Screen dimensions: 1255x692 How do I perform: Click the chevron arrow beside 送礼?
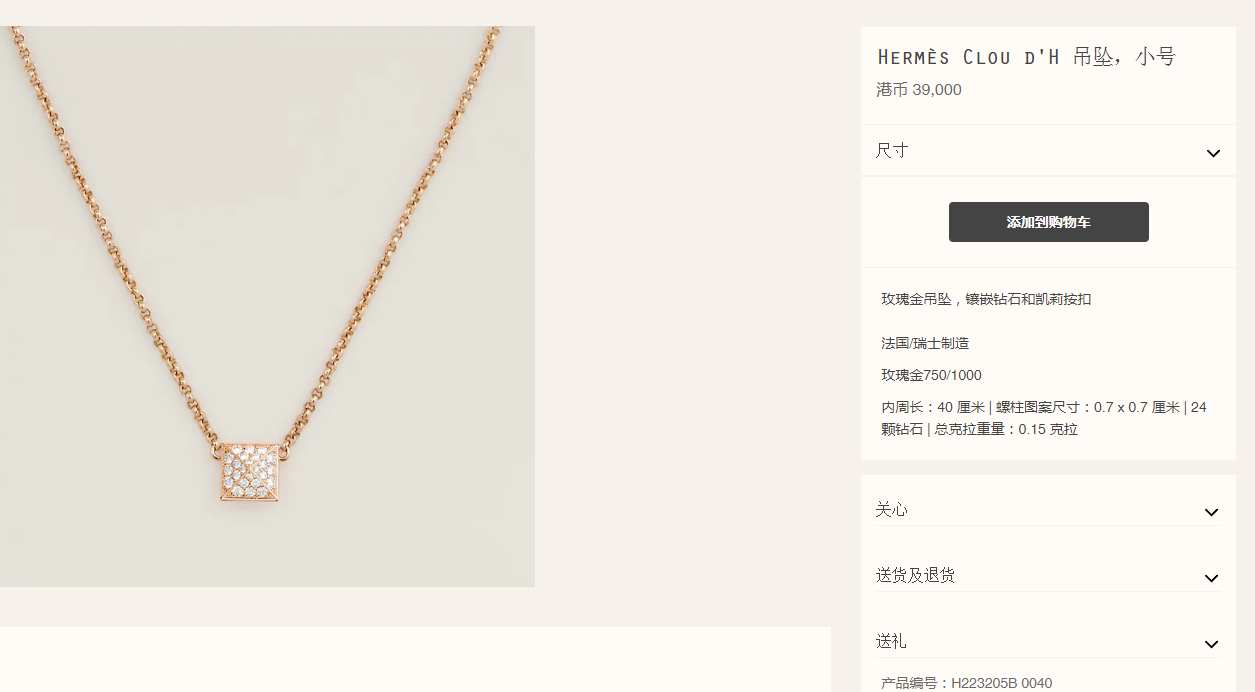pos(1211,644)
